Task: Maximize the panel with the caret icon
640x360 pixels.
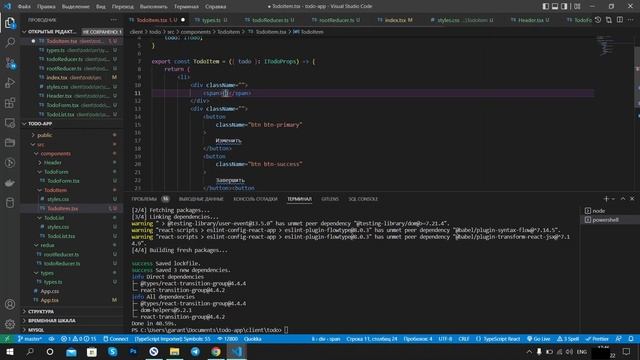Action: pyautogui.click(x=623, y=199)
